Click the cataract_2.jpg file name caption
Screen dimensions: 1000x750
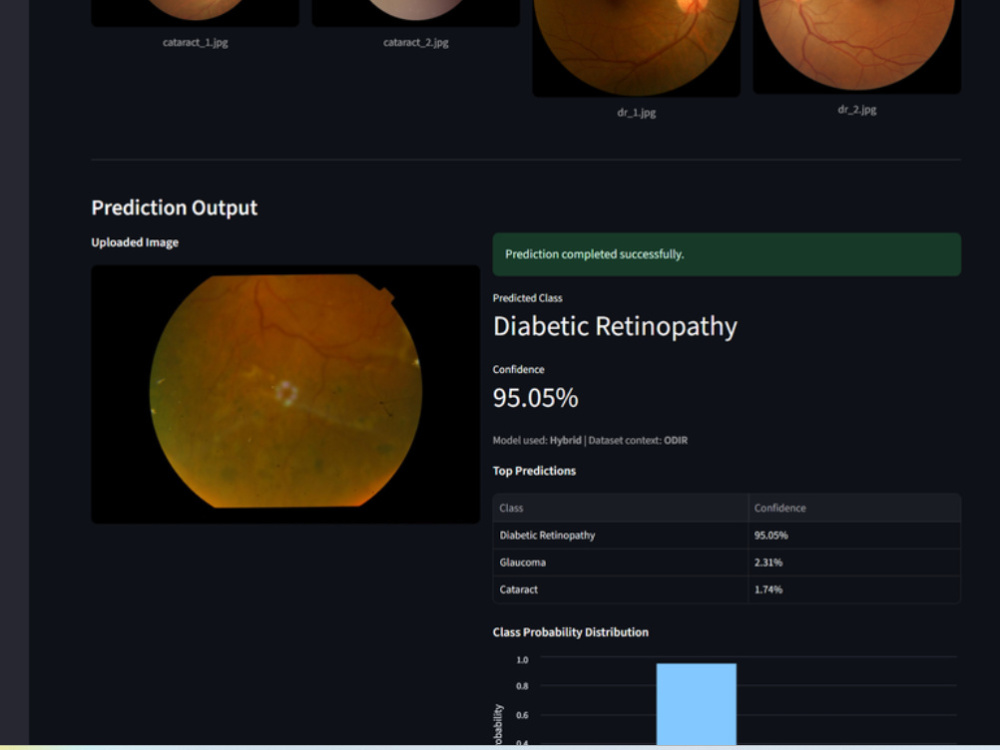pos(416,43)
